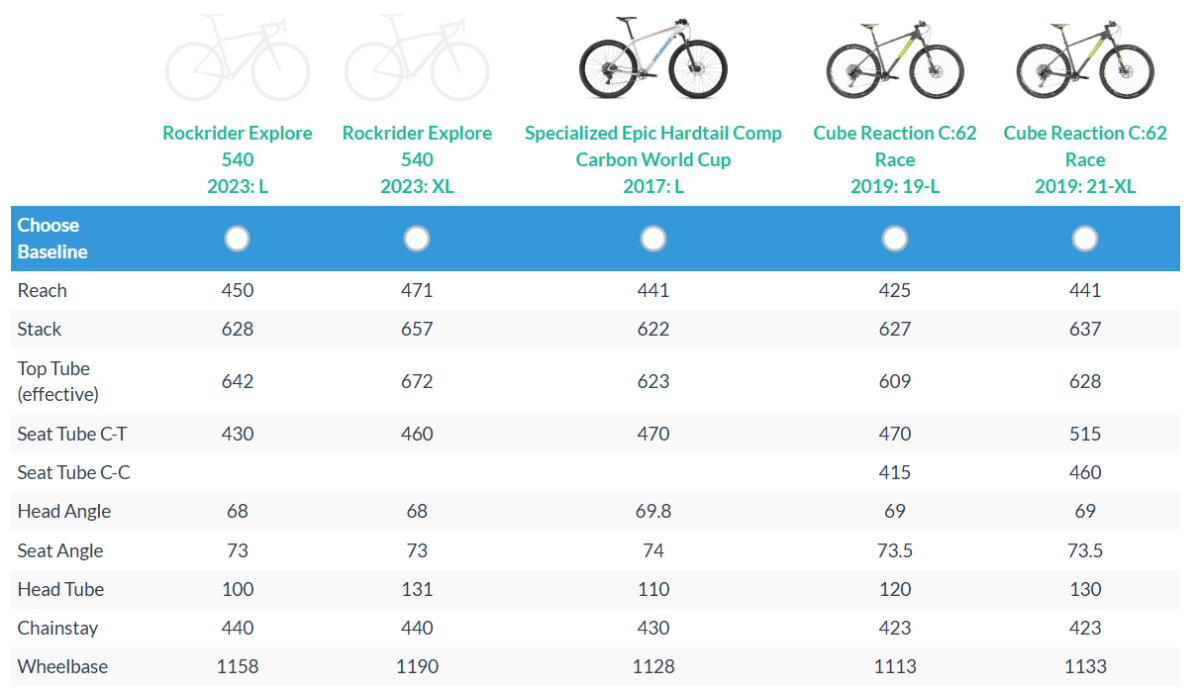Open Specialized Epic Hardtail Comp Carbon link
This screenshot has height=691, width=1200.
(x=653, y=160)
